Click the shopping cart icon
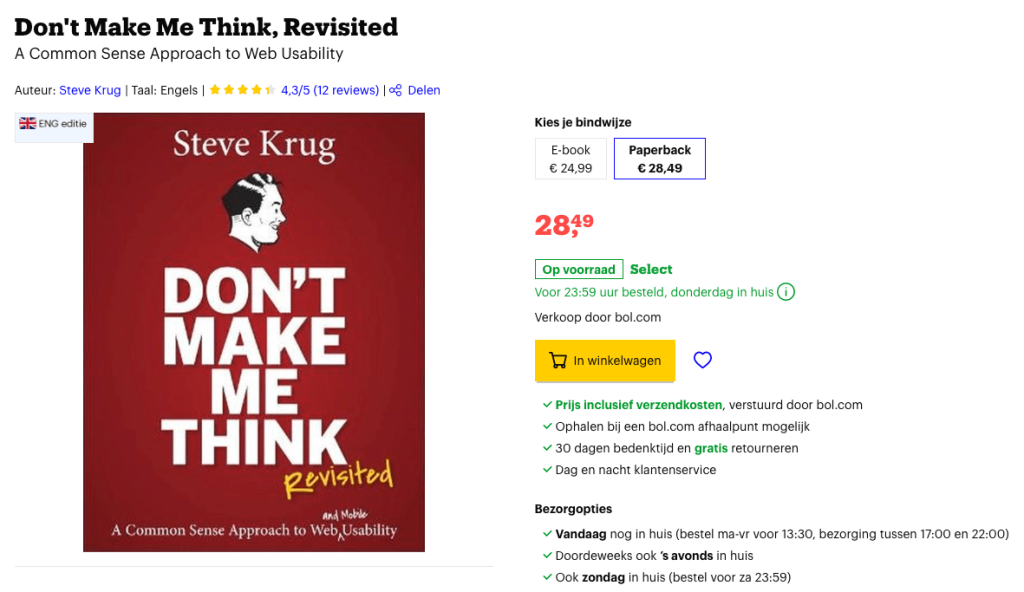The height and width of the screenshot is (592, 1024). tap(557, 361)
